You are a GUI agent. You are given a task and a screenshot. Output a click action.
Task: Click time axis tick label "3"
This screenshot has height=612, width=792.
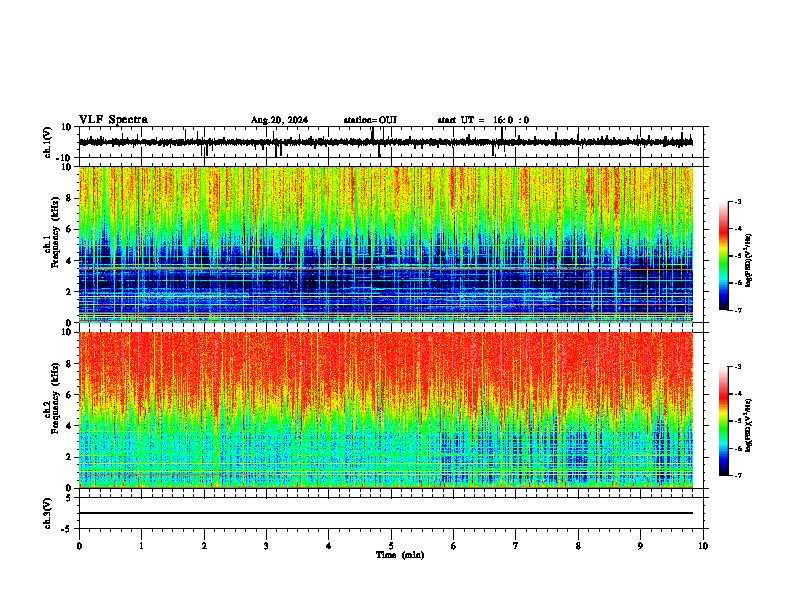pos(266,546)
